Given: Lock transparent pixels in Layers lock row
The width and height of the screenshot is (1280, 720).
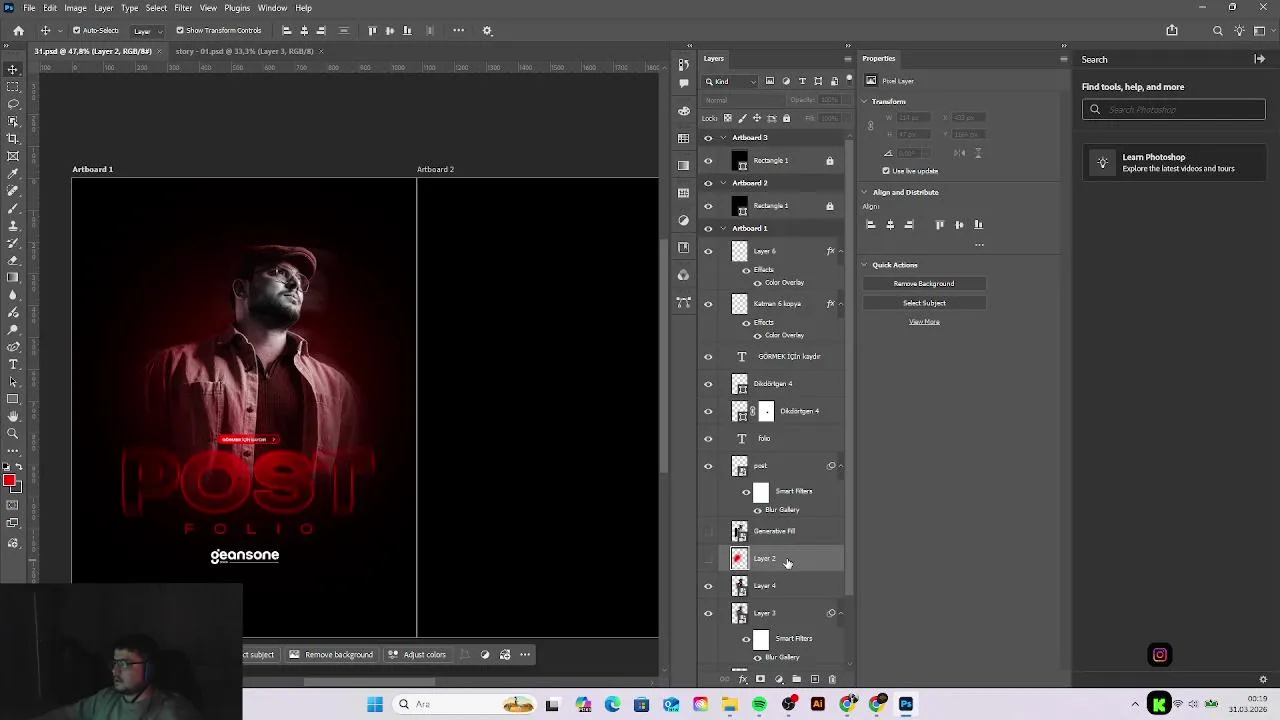Looking at the screenshot, I should coord(727,118).
